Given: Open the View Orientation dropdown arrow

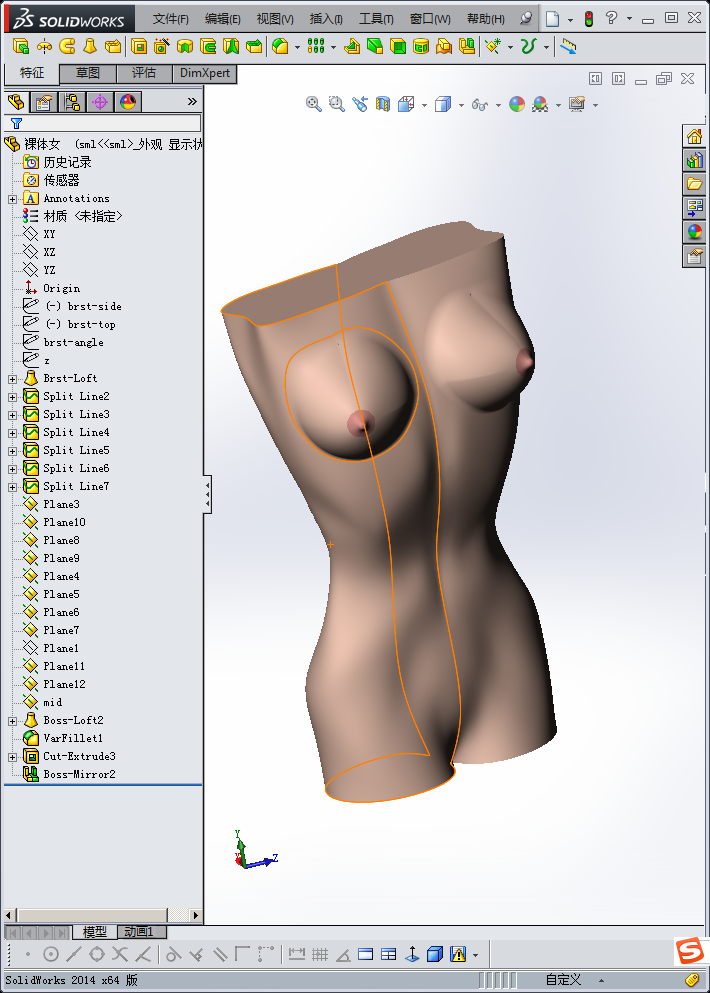Looking at the screenshot, I should (x=424, y=105).
